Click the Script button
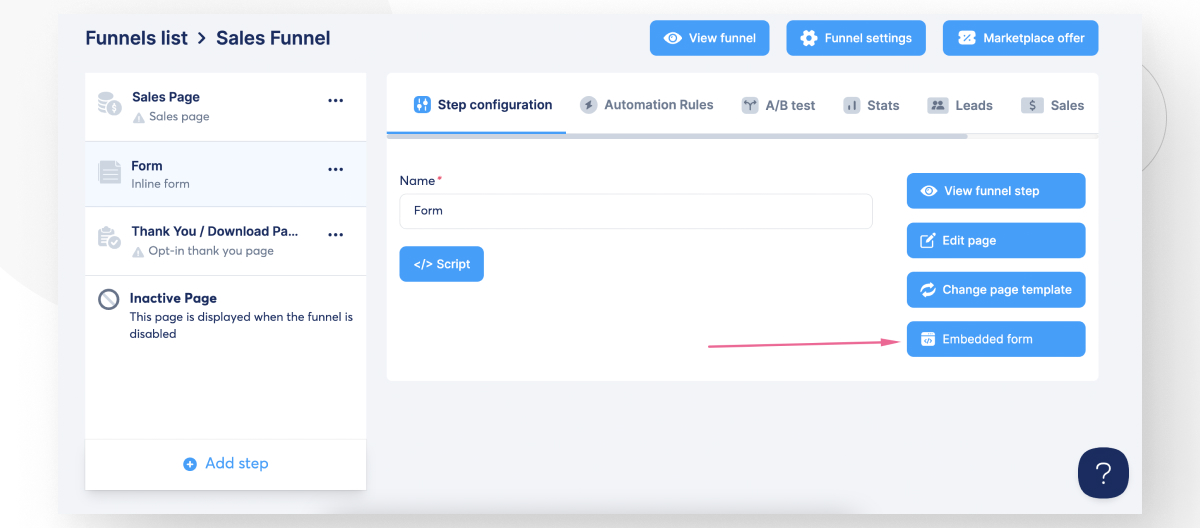 pyautogui.click(x=441, y=264)
